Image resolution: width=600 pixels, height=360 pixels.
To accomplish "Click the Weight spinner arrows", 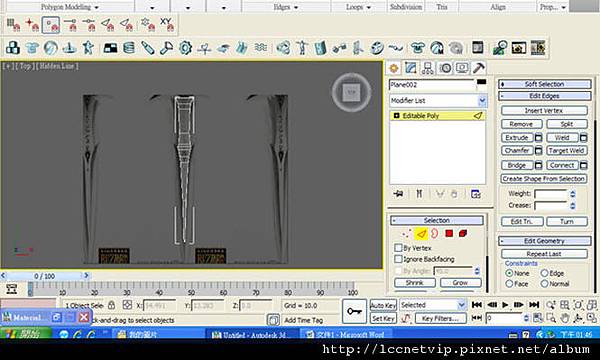I will click(572, 194).
